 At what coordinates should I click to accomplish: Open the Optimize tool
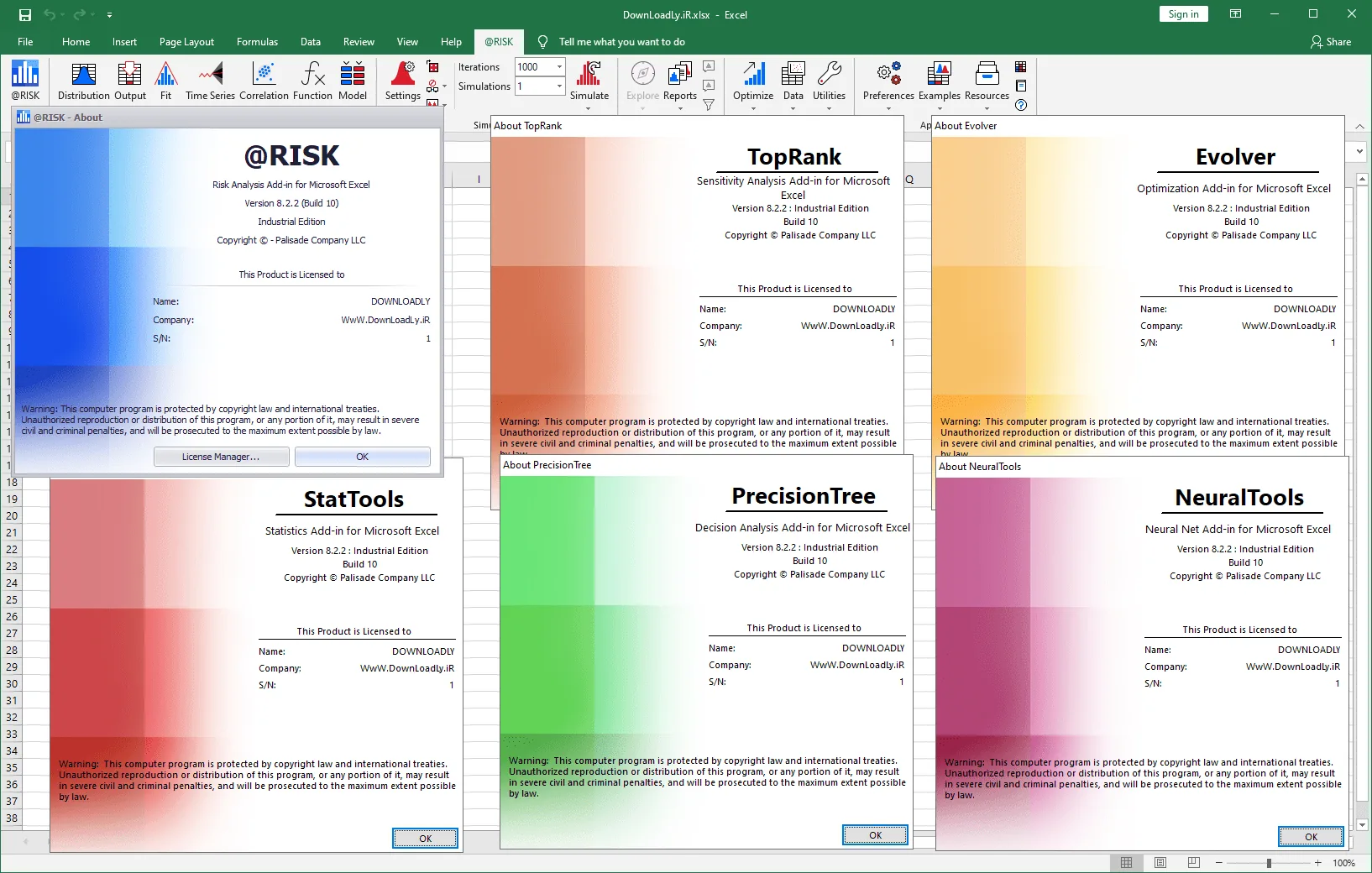pyautogui.click(x=753, y=84)
